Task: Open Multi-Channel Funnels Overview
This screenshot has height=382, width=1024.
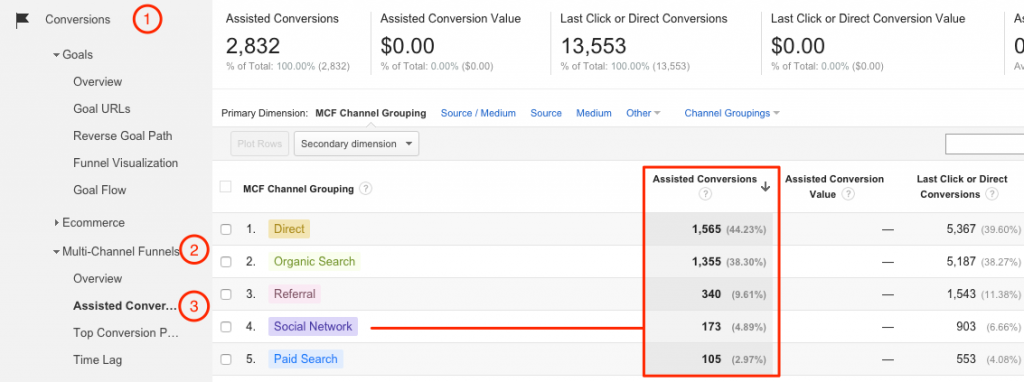Action: coord(97,279)
